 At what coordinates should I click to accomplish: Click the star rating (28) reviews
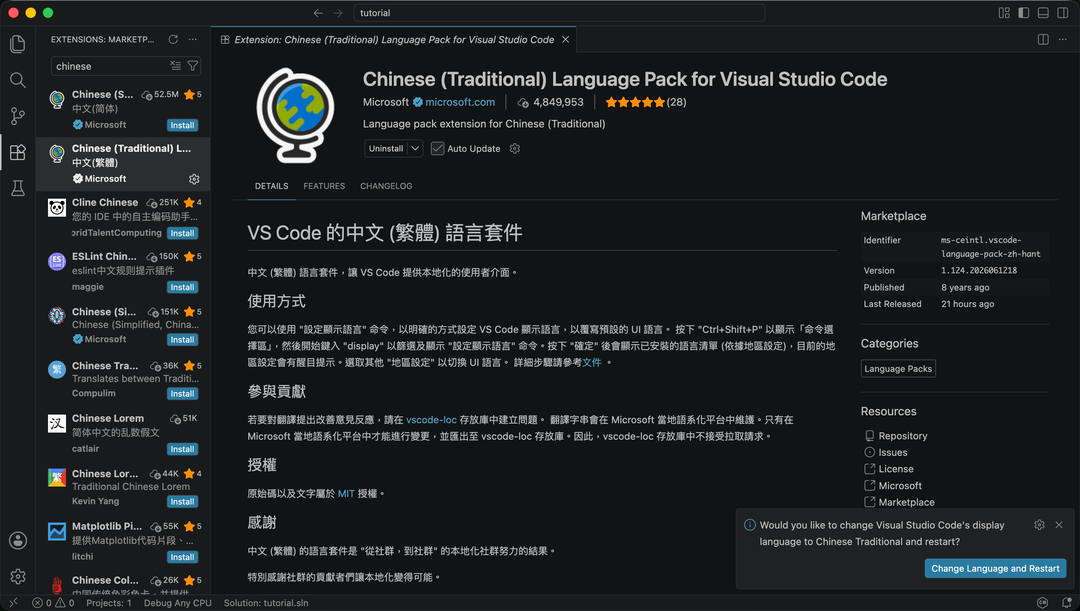point(645,102)
